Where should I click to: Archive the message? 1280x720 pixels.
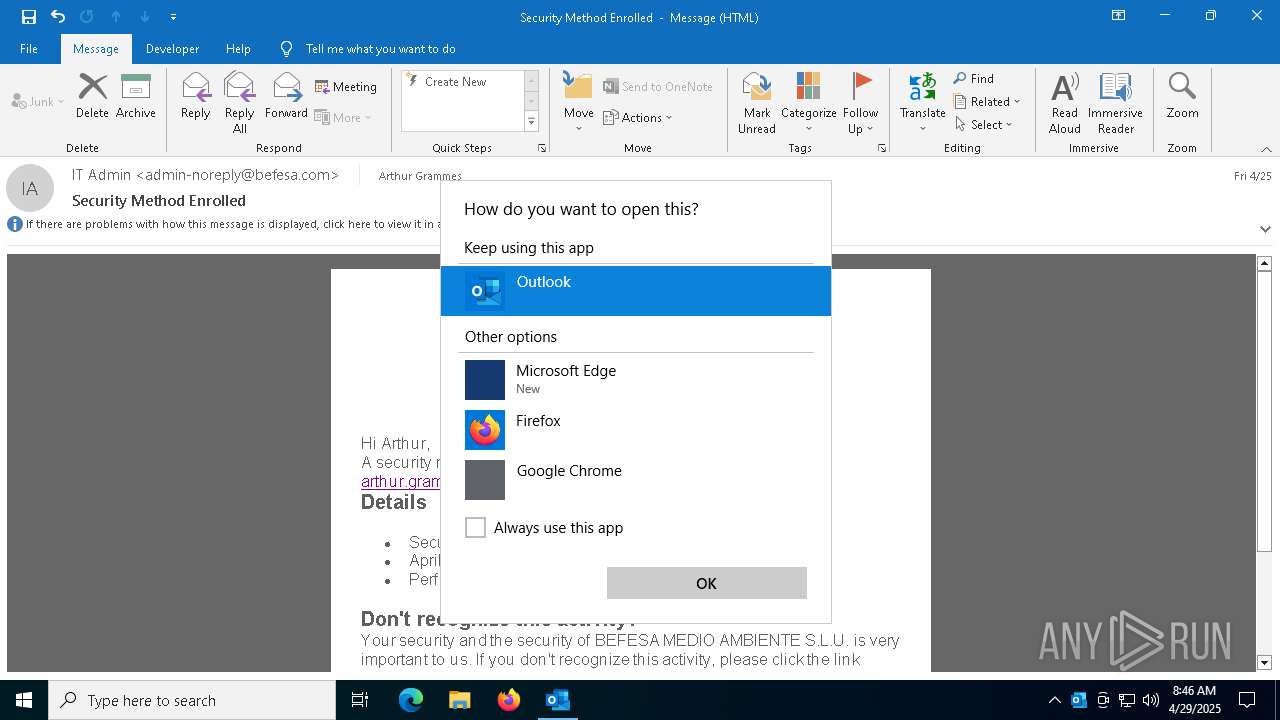click(135, 96)
